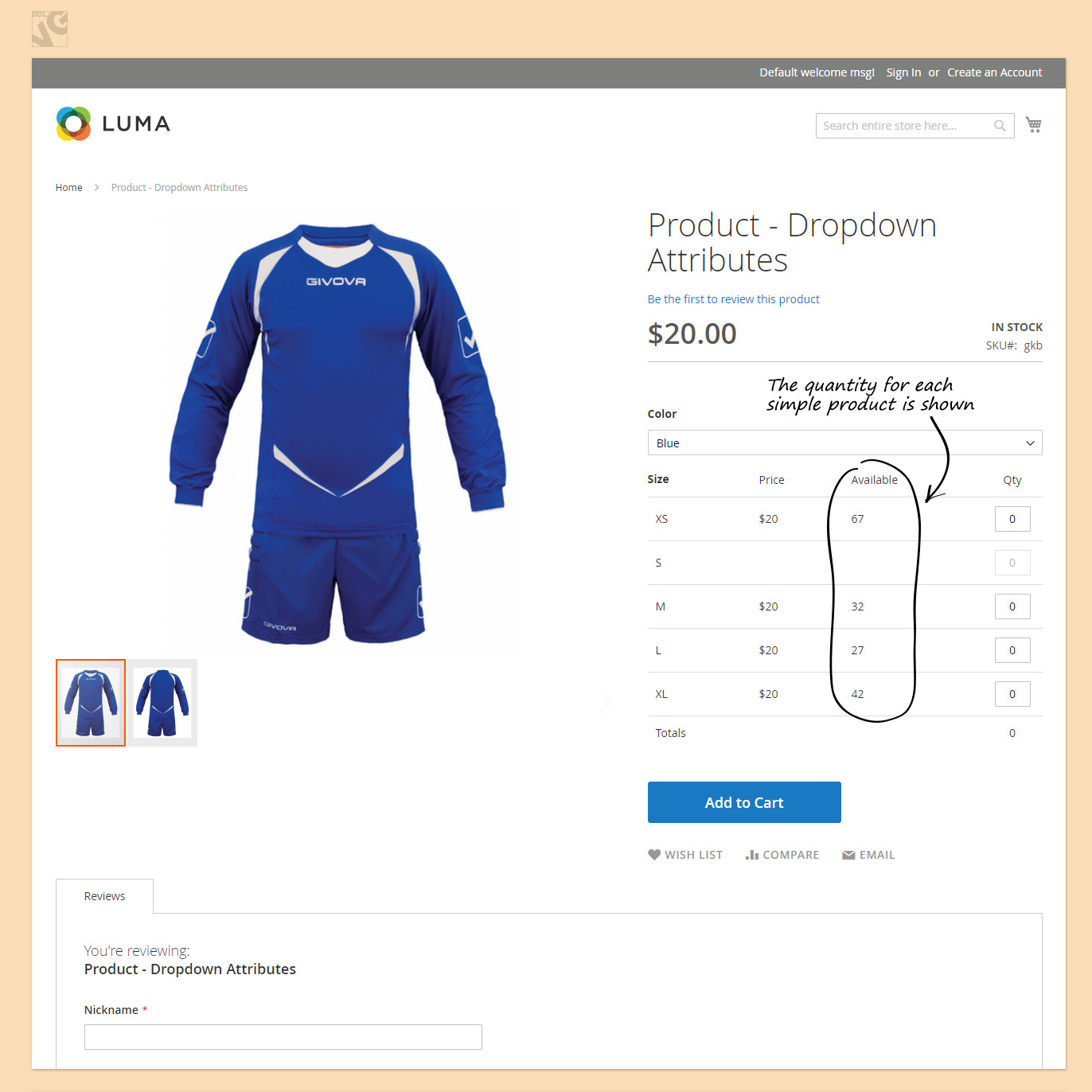Focus the XS size quantity field
Screen dimensions: 1092x1092
[x=1012, y=519]
